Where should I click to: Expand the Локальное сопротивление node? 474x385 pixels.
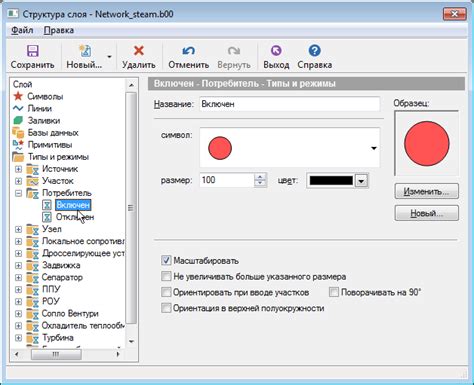tap(19, 241)
